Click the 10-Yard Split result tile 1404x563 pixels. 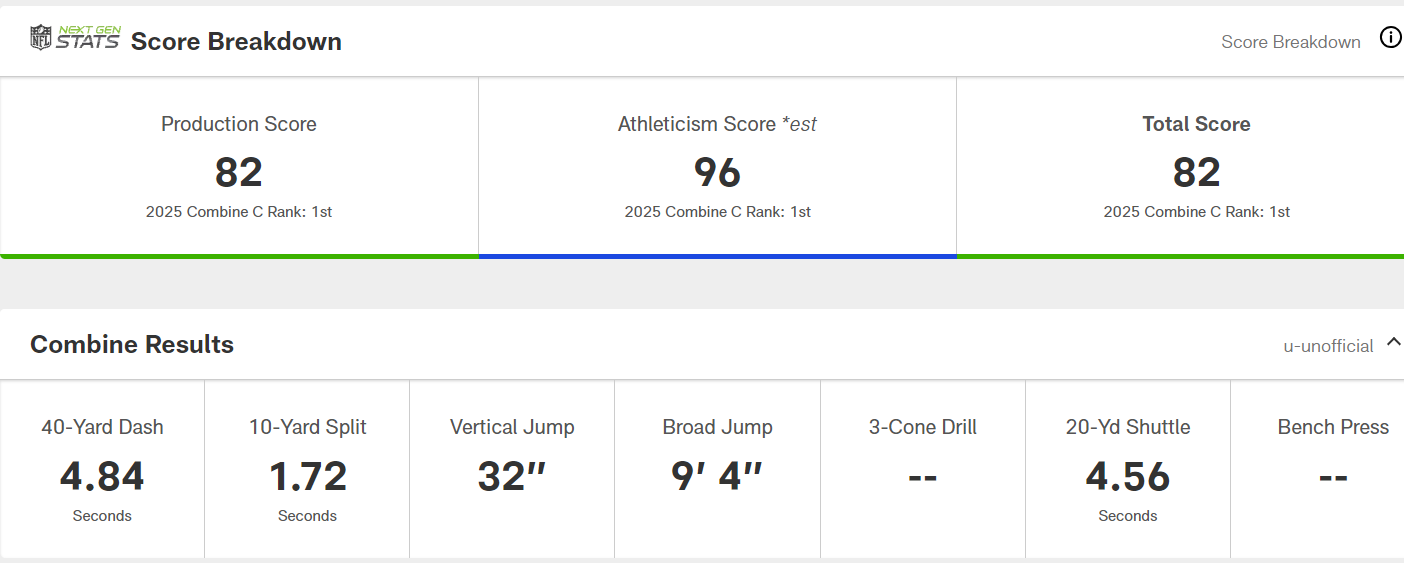click(x=307, y=469)
